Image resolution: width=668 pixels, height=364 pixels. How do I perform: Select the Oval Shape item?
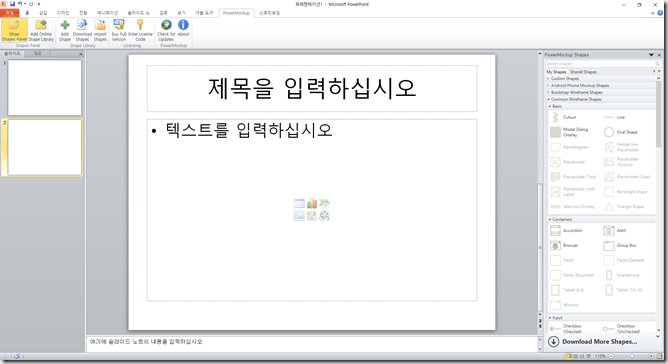click(x=621, y=132)
